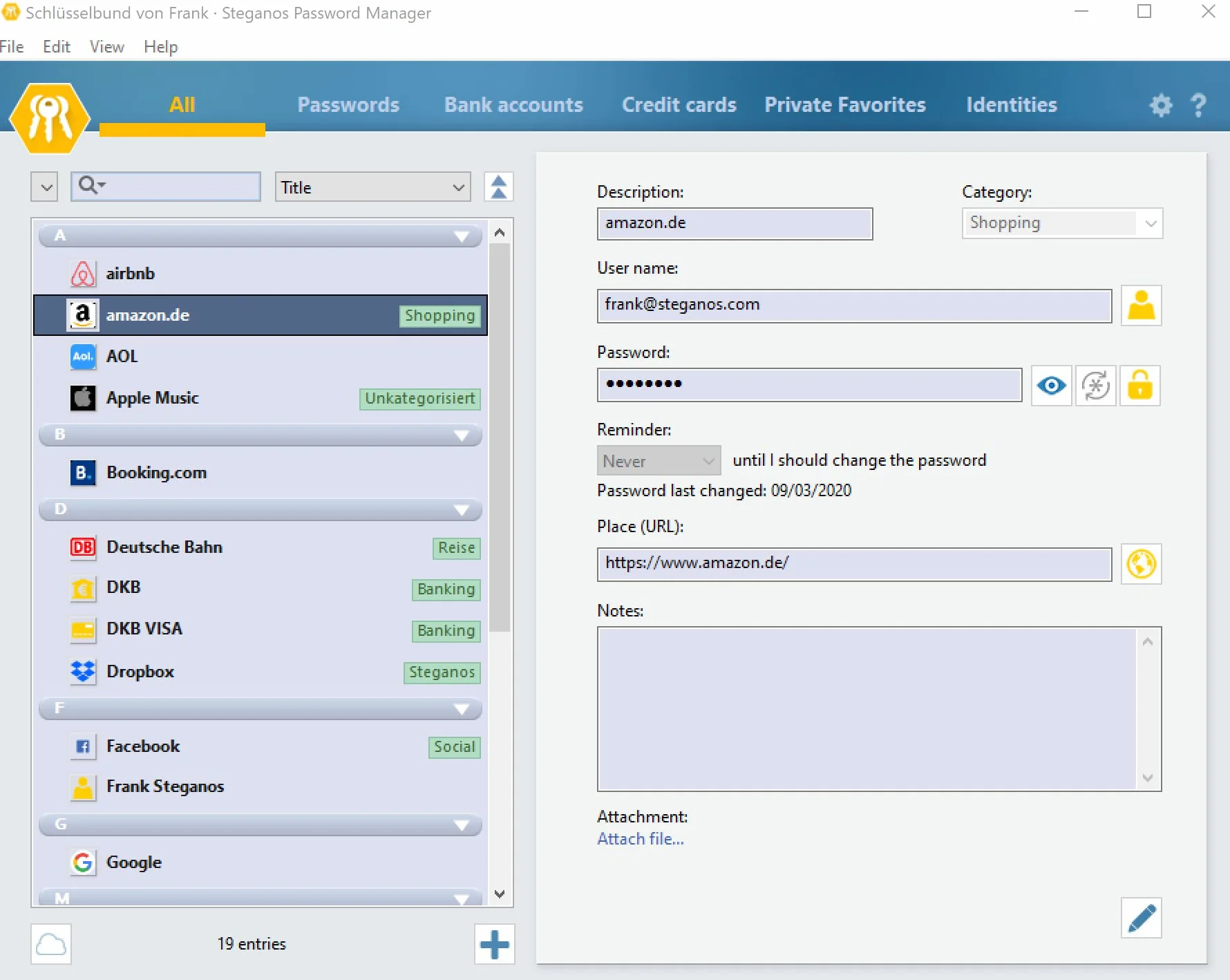This screenshot has height=980, width=1230.
Task: Open the amazon.de URL with globe icon
Action: 1141,564
